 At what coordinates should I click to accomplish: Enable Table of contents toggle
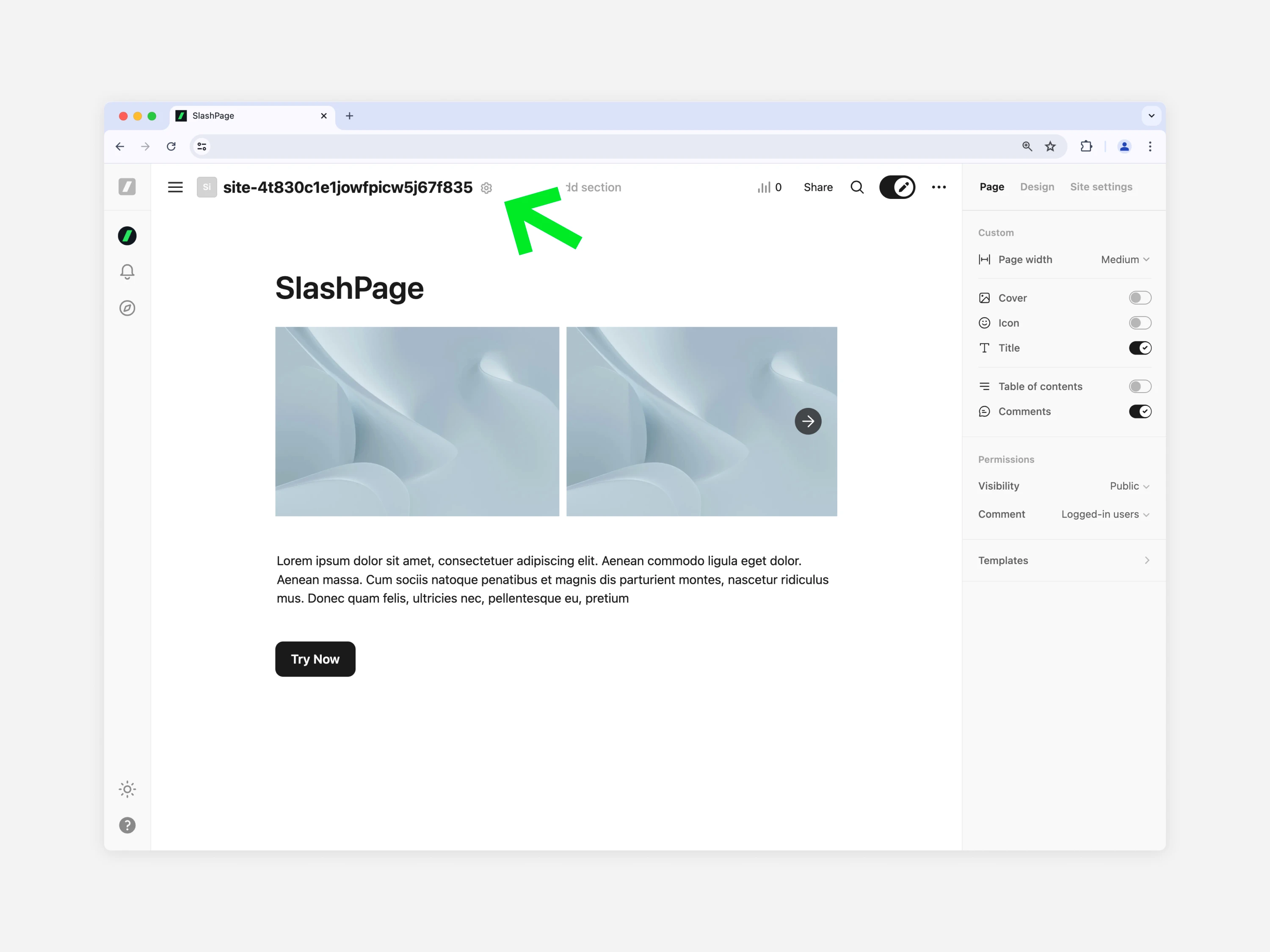tap(1139, 386)
